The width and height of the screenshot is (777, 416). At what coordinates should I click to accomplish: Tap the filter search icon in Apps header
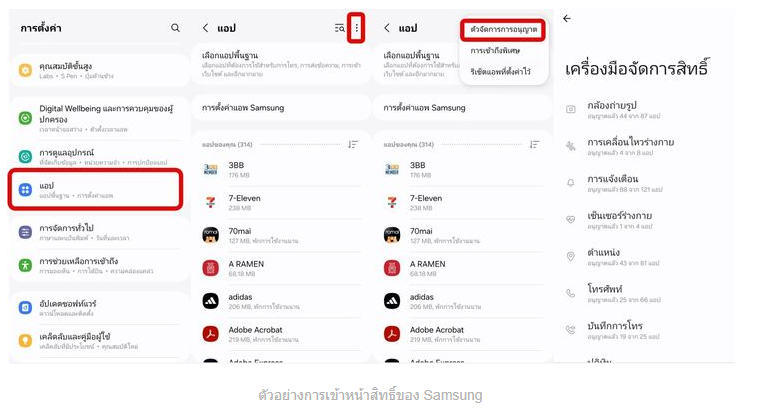[339, 28]
